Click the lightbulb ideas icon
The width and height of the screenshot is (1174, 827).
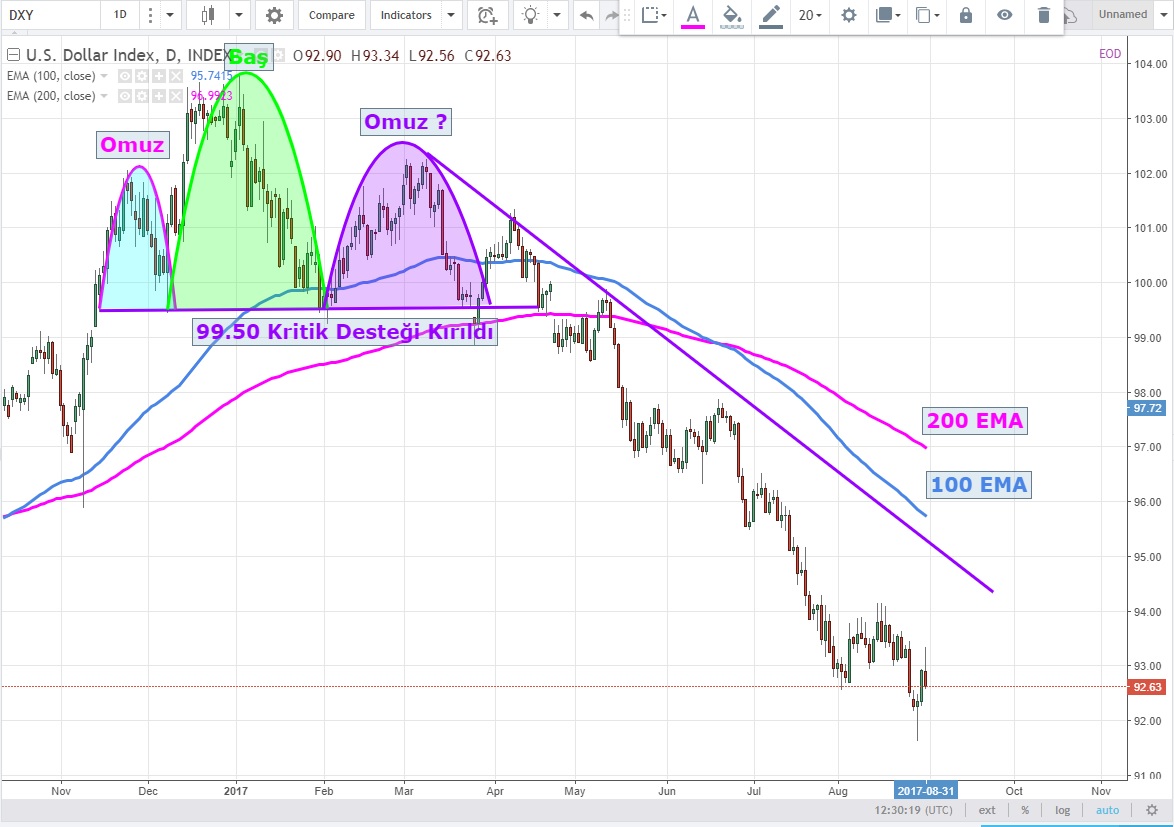pyautogui.click(x=530, y=15)
